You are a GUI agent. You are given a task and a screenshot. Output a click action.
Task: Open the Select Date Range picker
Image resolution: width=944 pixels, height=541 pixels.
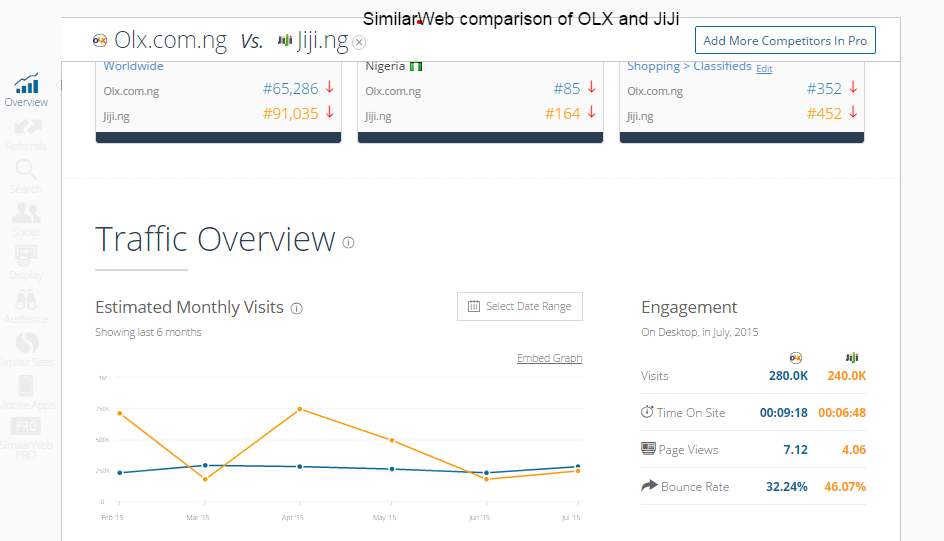click(520, 306)
